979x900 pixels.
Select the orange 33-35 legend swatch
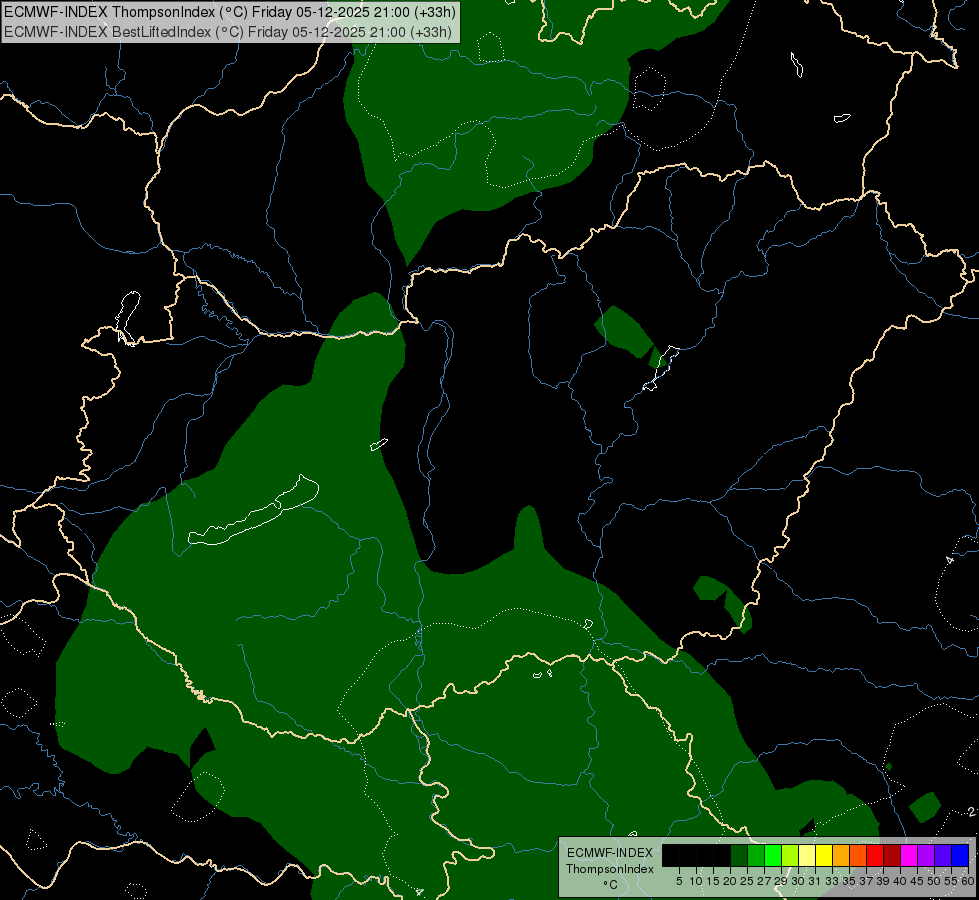pos(841,855)
